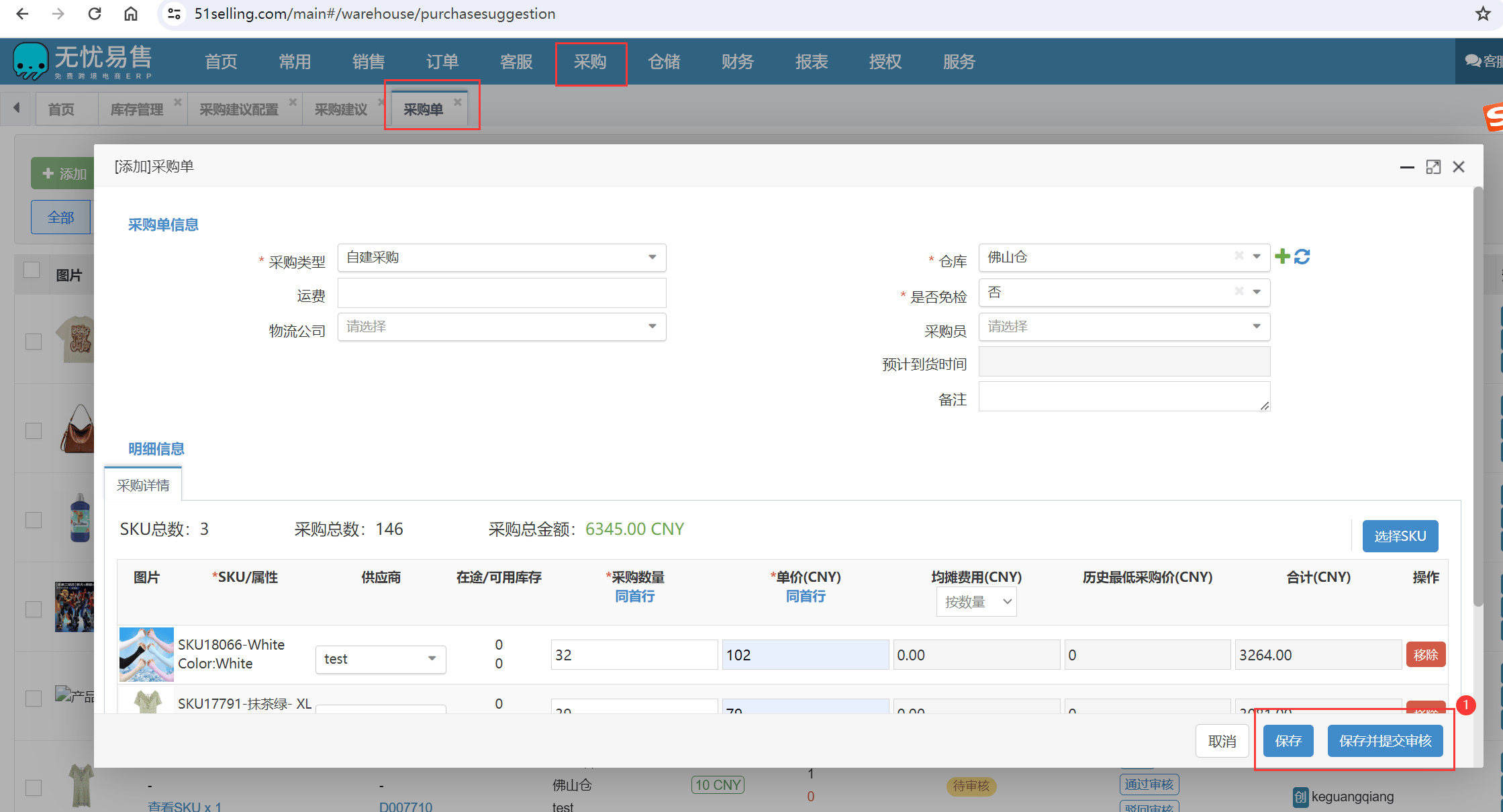Image resolution: width=1503 pixels, height=812 pixels.
Task: Clear the 仓库 selection with its x icon
Action: point(1239,256)
